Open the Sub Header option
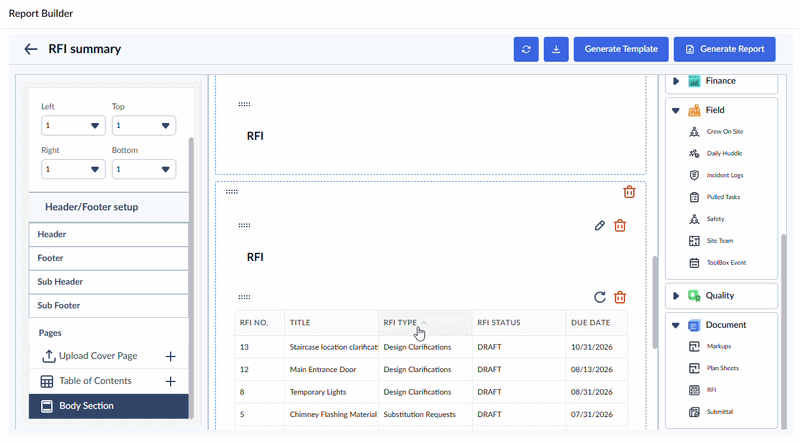 [108, 282]
